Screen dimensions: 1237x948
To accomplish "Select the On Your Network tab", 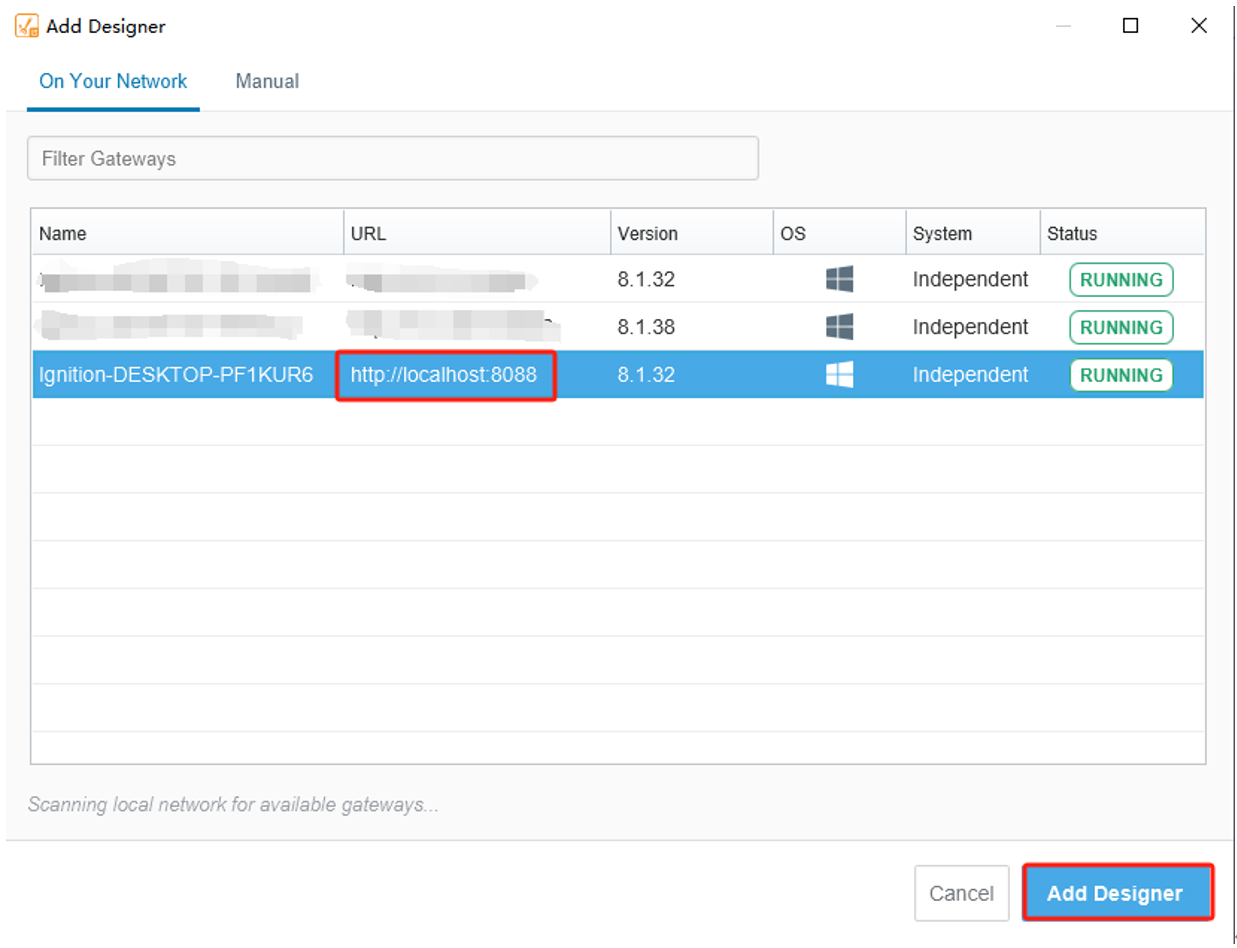I will tap(113, 81).
